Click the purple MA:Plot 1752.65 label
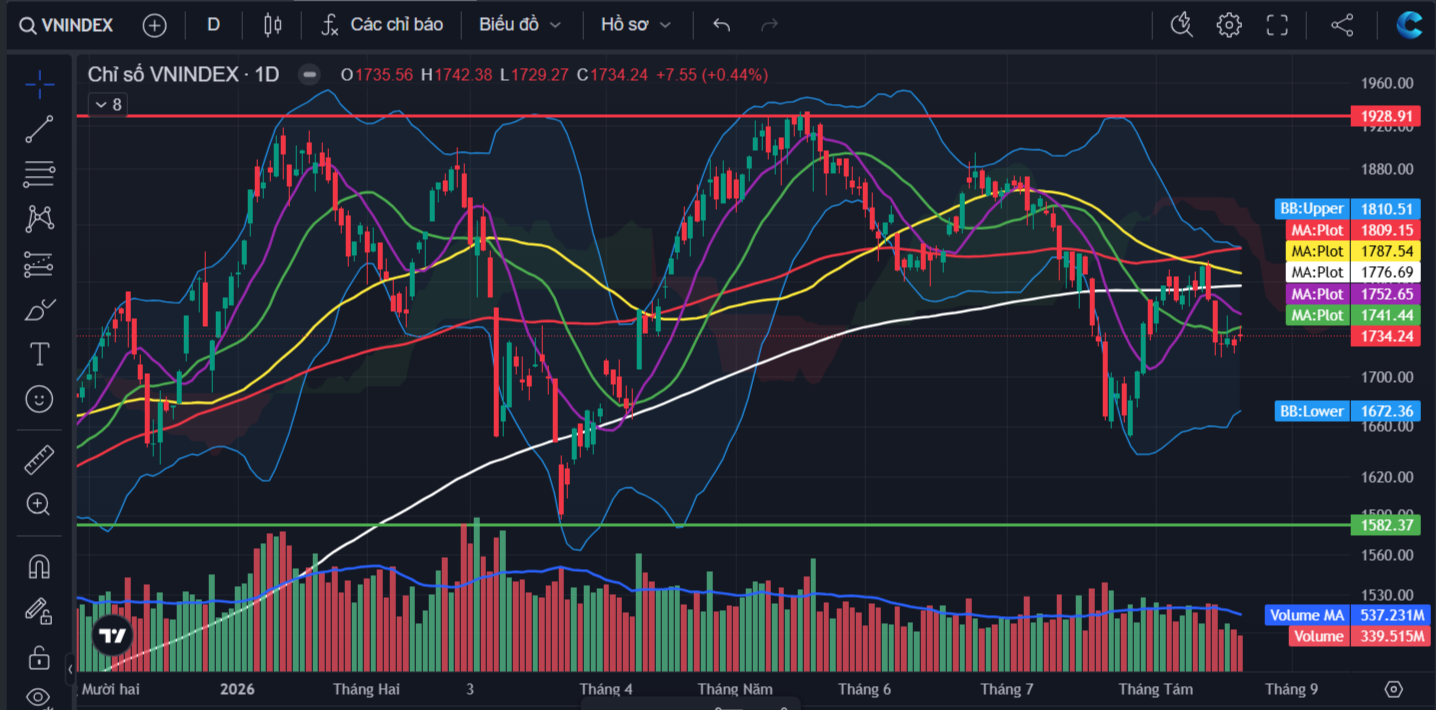 [1353, 294]
